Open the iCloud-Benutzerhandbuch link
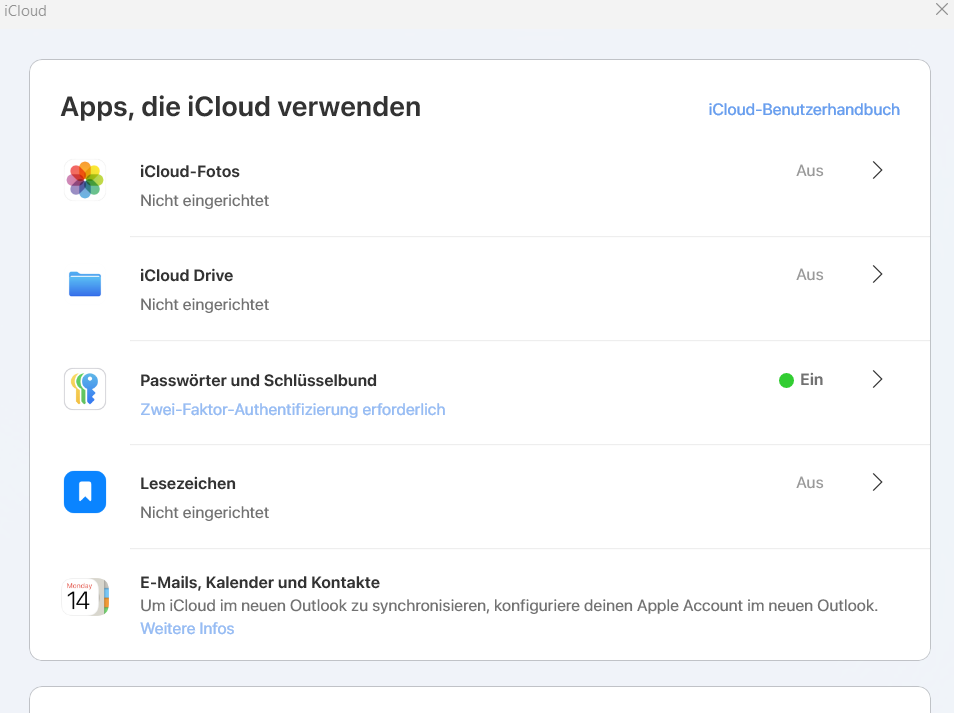 click(804, 110)
